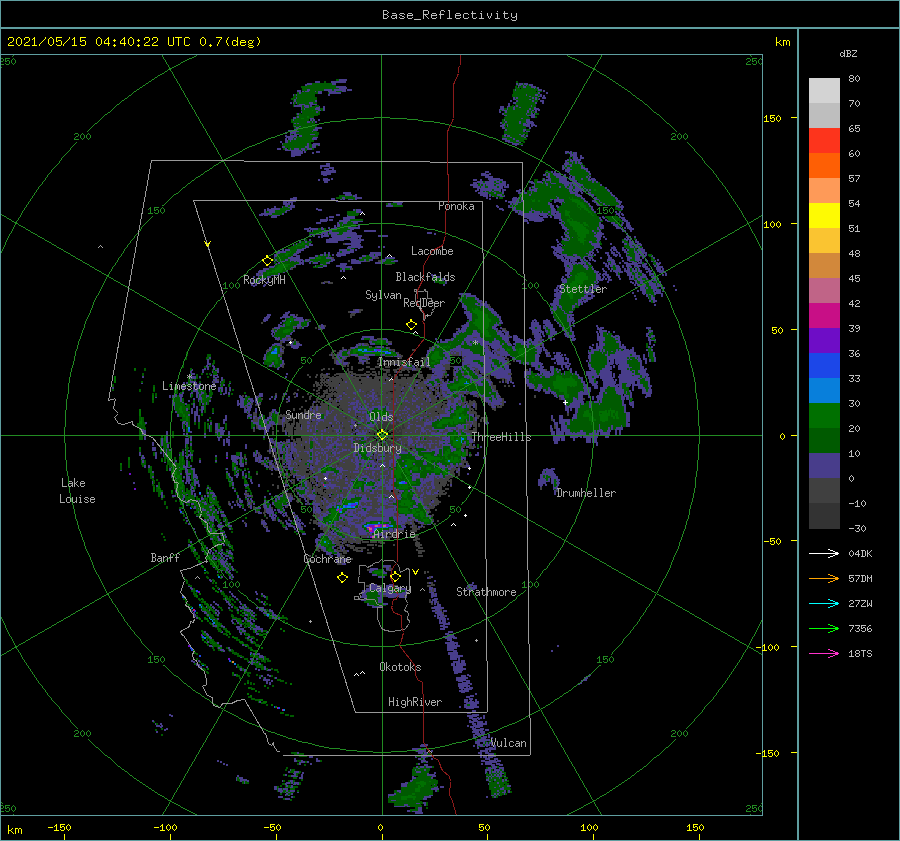The height and width of the screenshot is (841, 900).
Task: Click the RockyMH label
Action: pos(264,280)
